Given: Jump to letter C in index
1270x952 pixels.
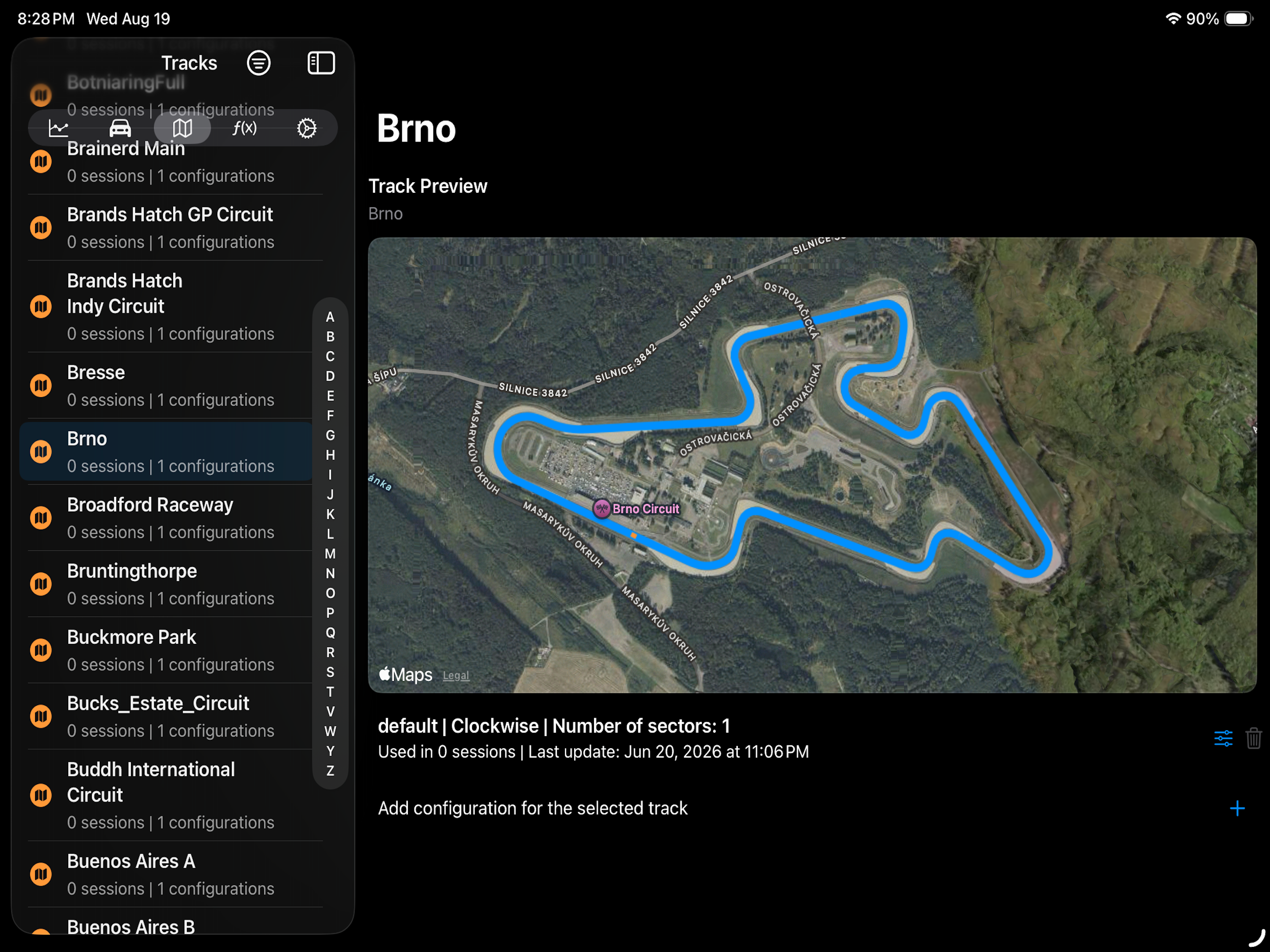Looking at the screenshot, I should (x=330, y=357).
